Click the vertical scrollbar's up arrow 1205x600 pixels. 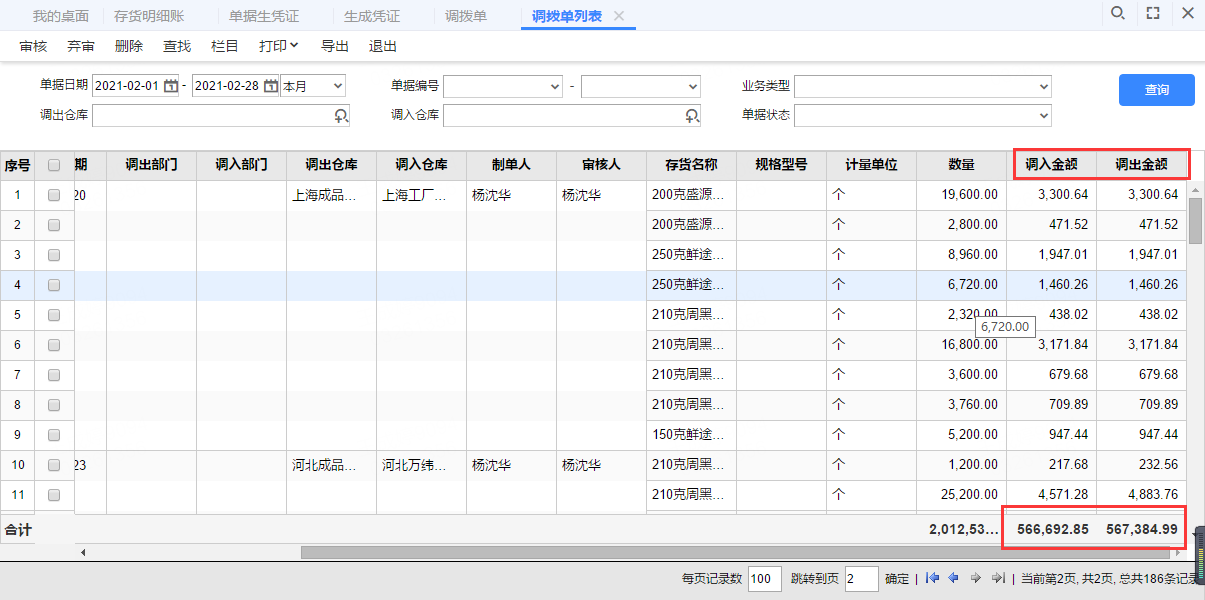click(x=1195, y=189)
